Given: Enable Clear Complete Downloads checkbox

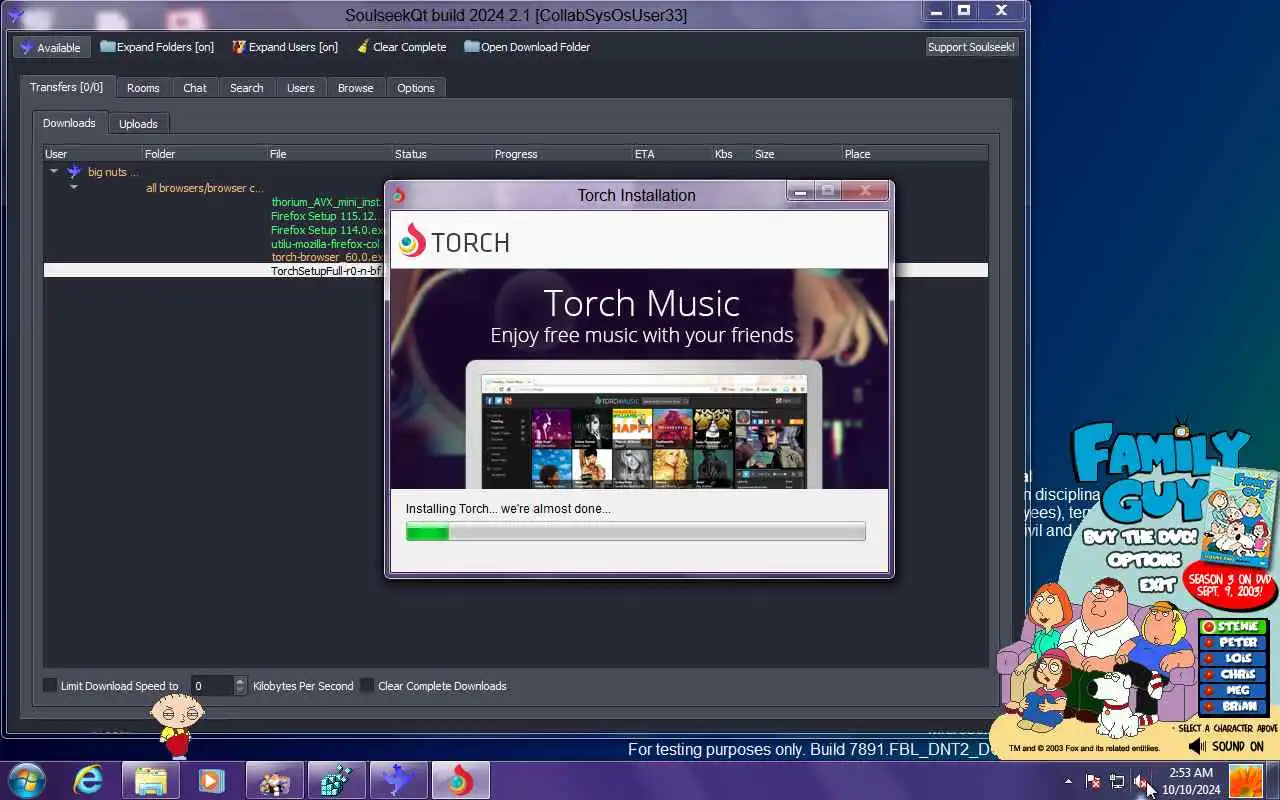Looking at the screenshot, I should (367, 686).
